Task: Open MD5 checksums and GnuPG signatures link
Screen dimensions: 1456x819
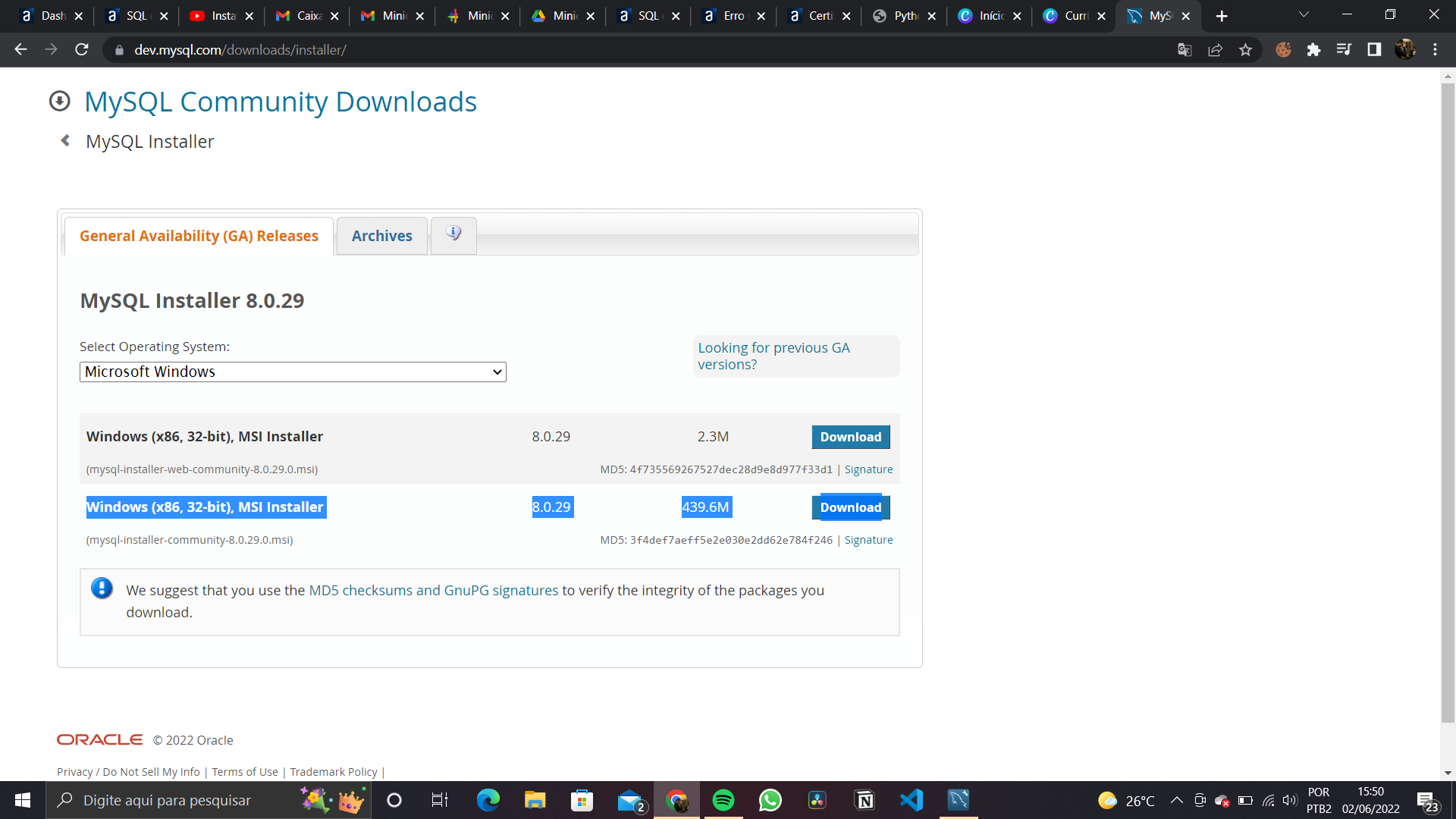Action: pos(433,590)
